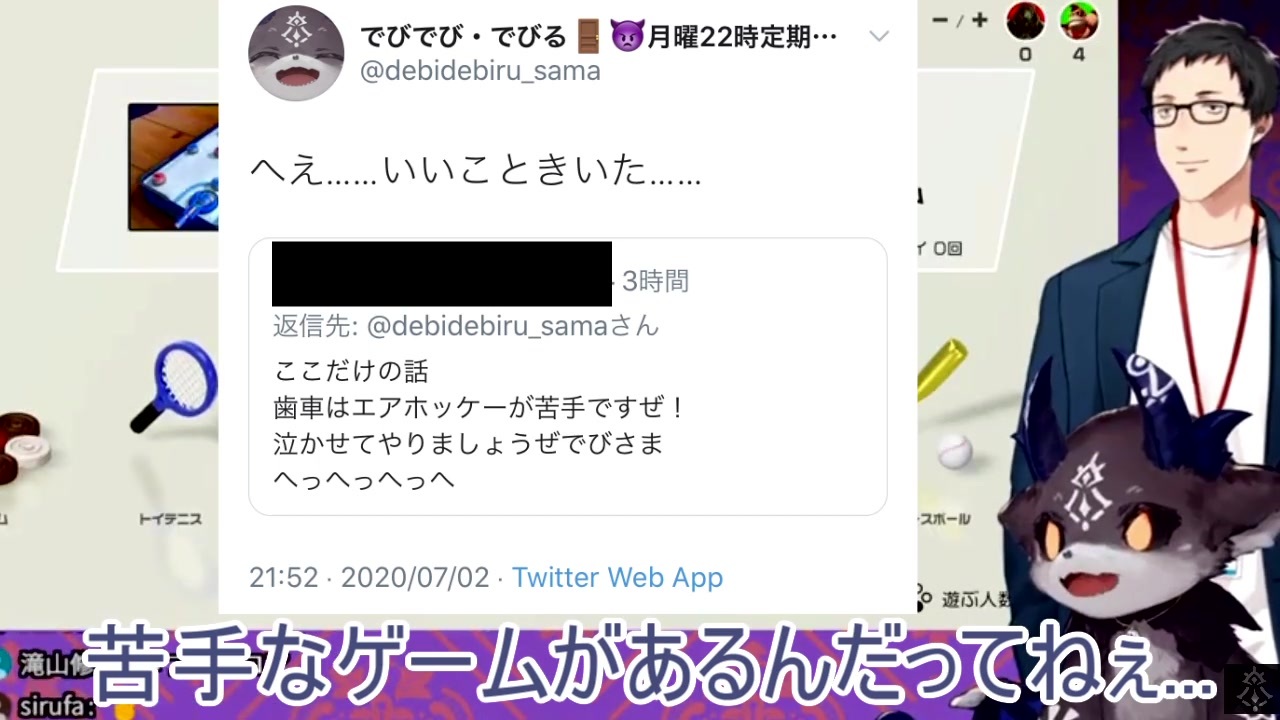Open the air hockey game thumbnail
The image size is (1280, 720).
[x=173, y=167]
